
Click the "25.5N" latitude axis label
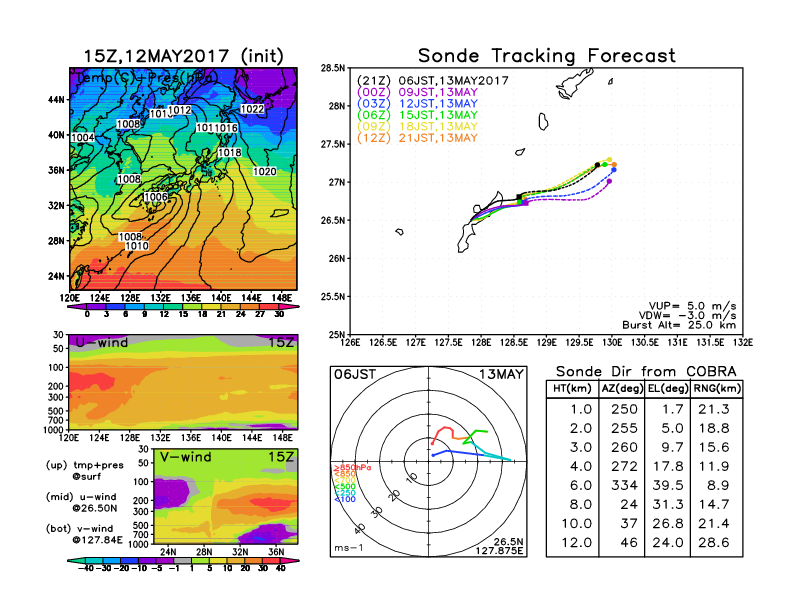pos(333,296)
